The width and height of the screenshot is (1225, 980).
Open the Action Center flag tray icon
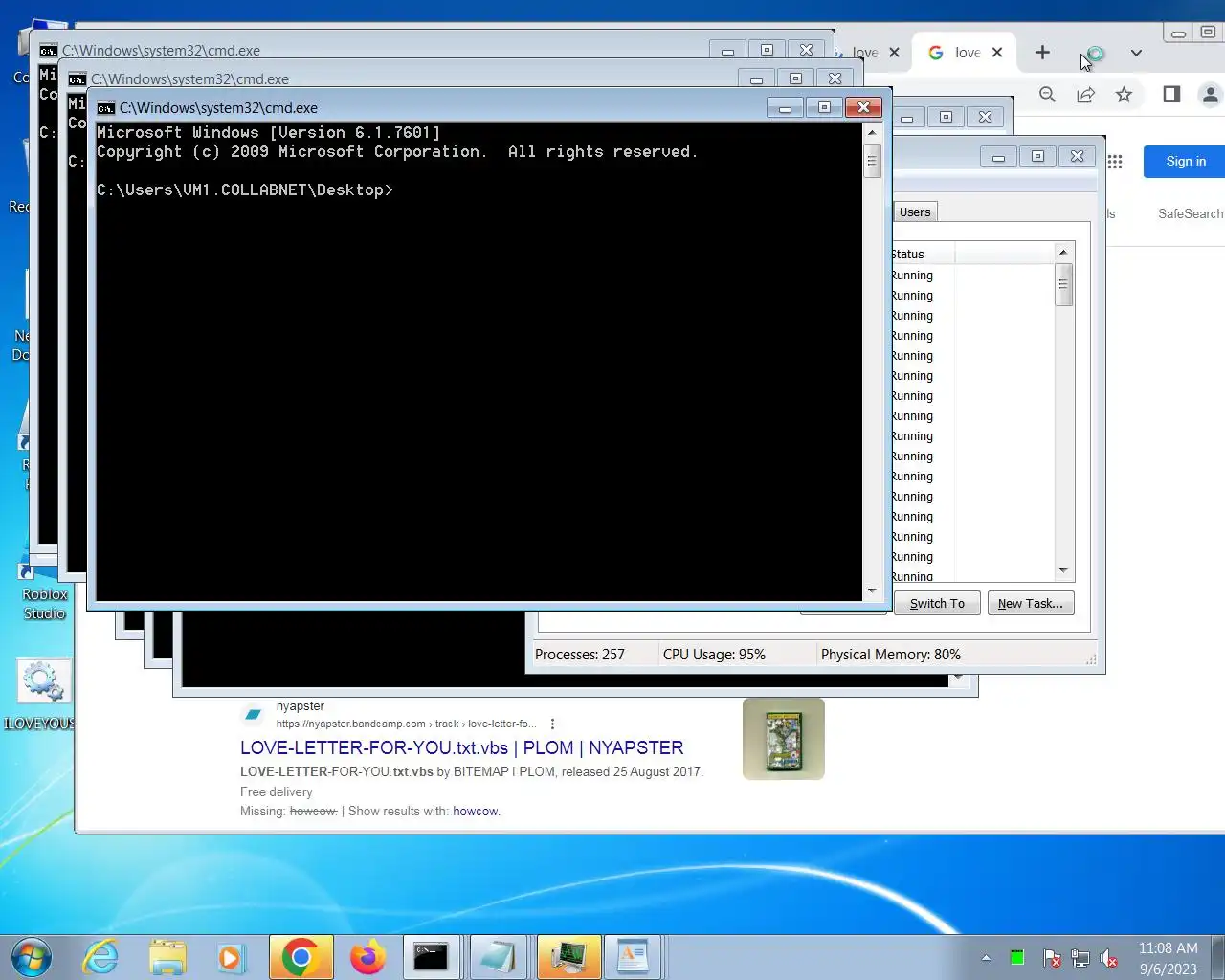pos(1051,958)
